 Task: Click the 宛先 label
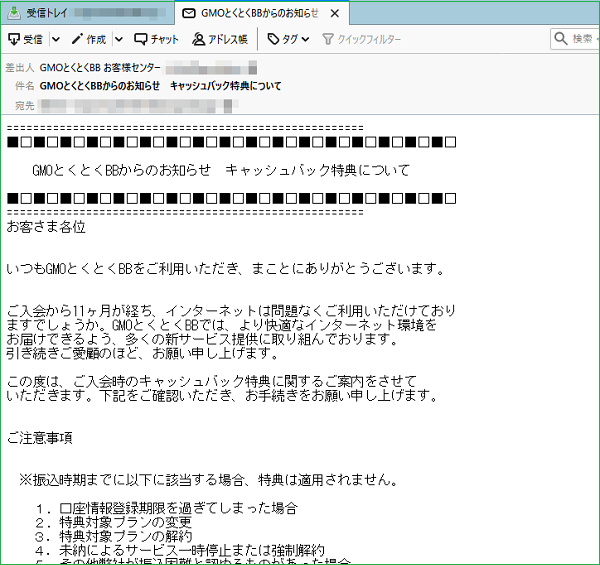click(x=25, y=106)
